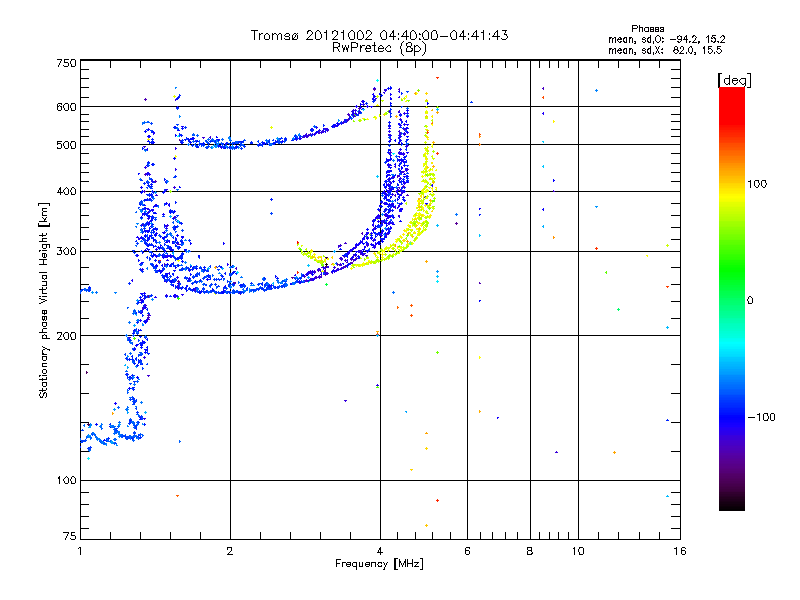Viewport: 800px width, 600px height.
Task: Click the "[deg]" colorbar unit label
Action: point(734,80)
